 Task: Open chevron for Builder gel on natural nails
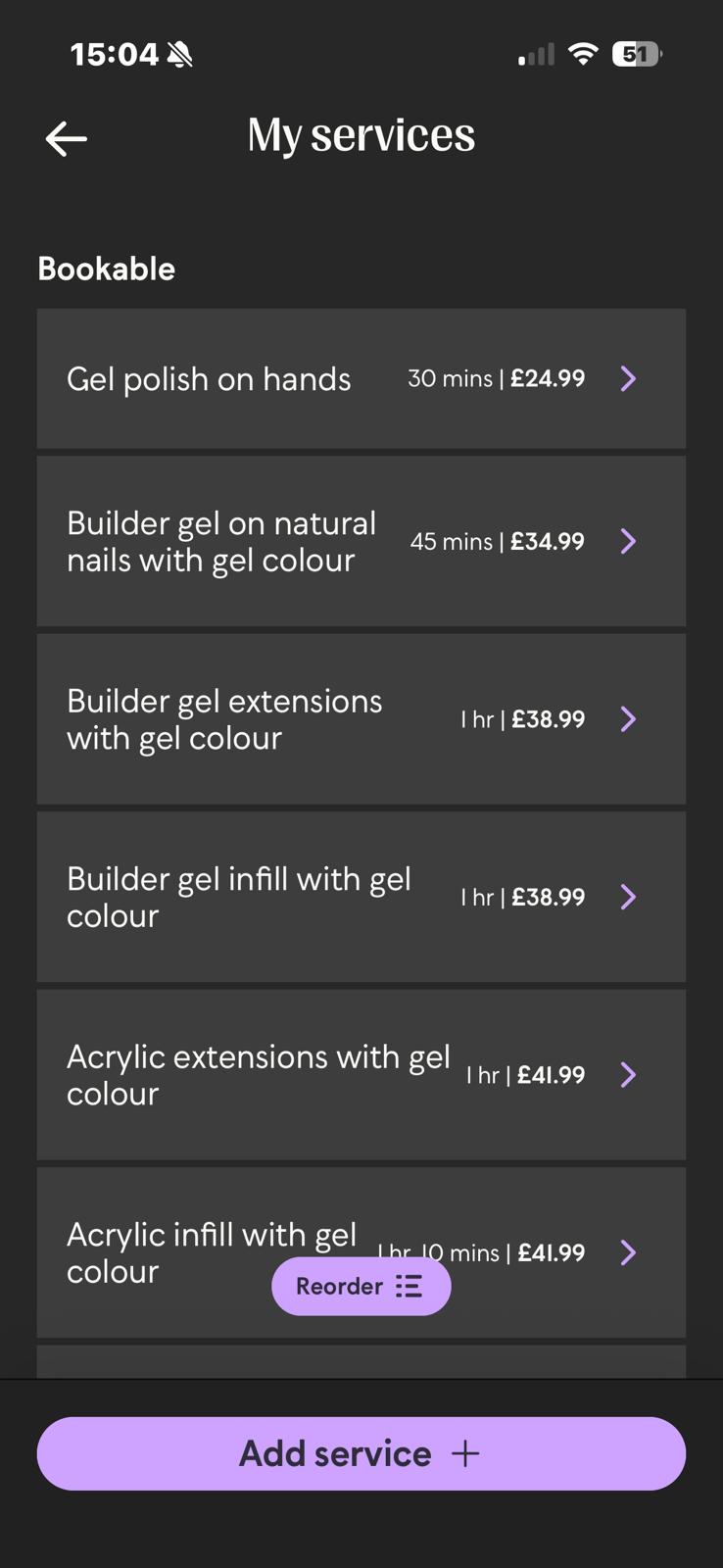click(x=629, y=541)
